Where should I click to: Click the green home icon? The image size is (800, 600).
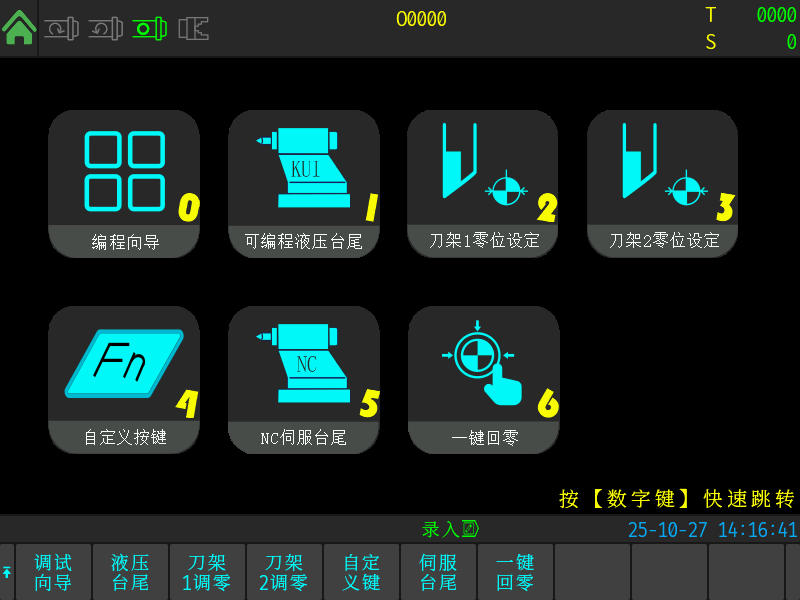point(19,28)
